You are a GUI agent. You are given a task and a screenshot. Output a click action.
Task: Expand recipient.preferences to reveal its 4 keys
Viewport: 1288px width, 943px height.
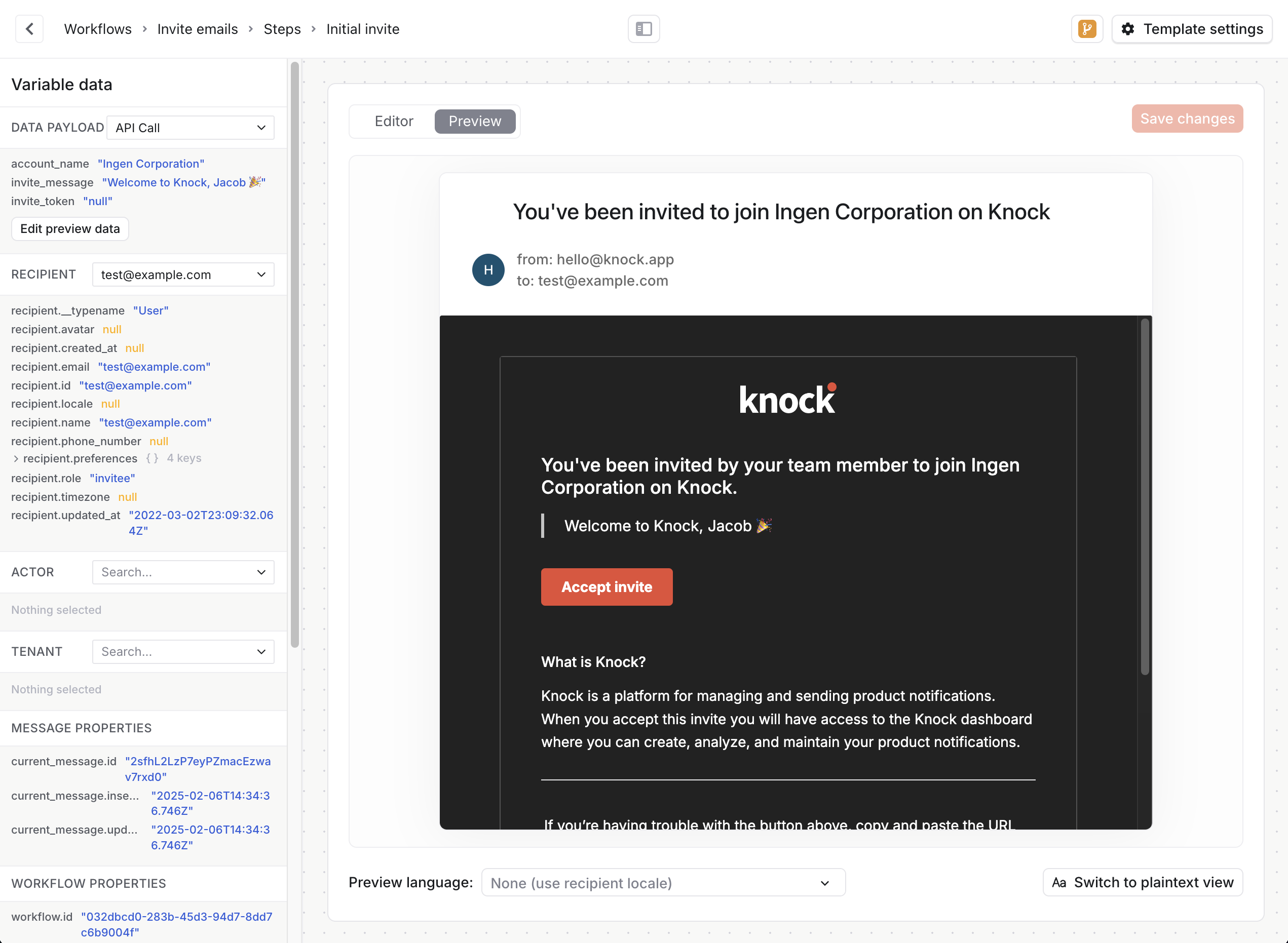click(x=15, y=458)
